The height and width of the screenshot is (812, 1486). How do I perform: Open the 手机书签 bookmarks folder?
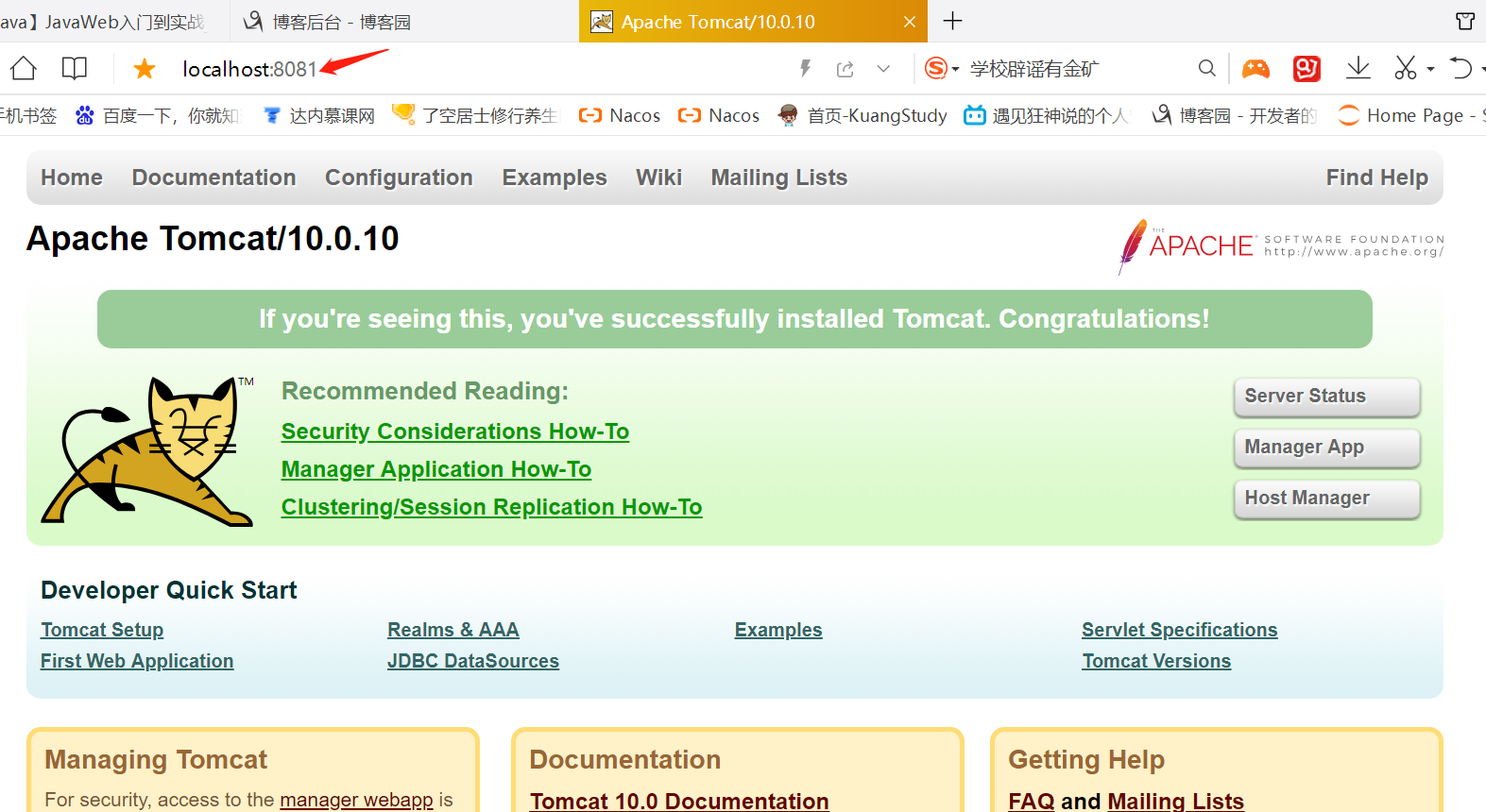[x=28, y=115]
